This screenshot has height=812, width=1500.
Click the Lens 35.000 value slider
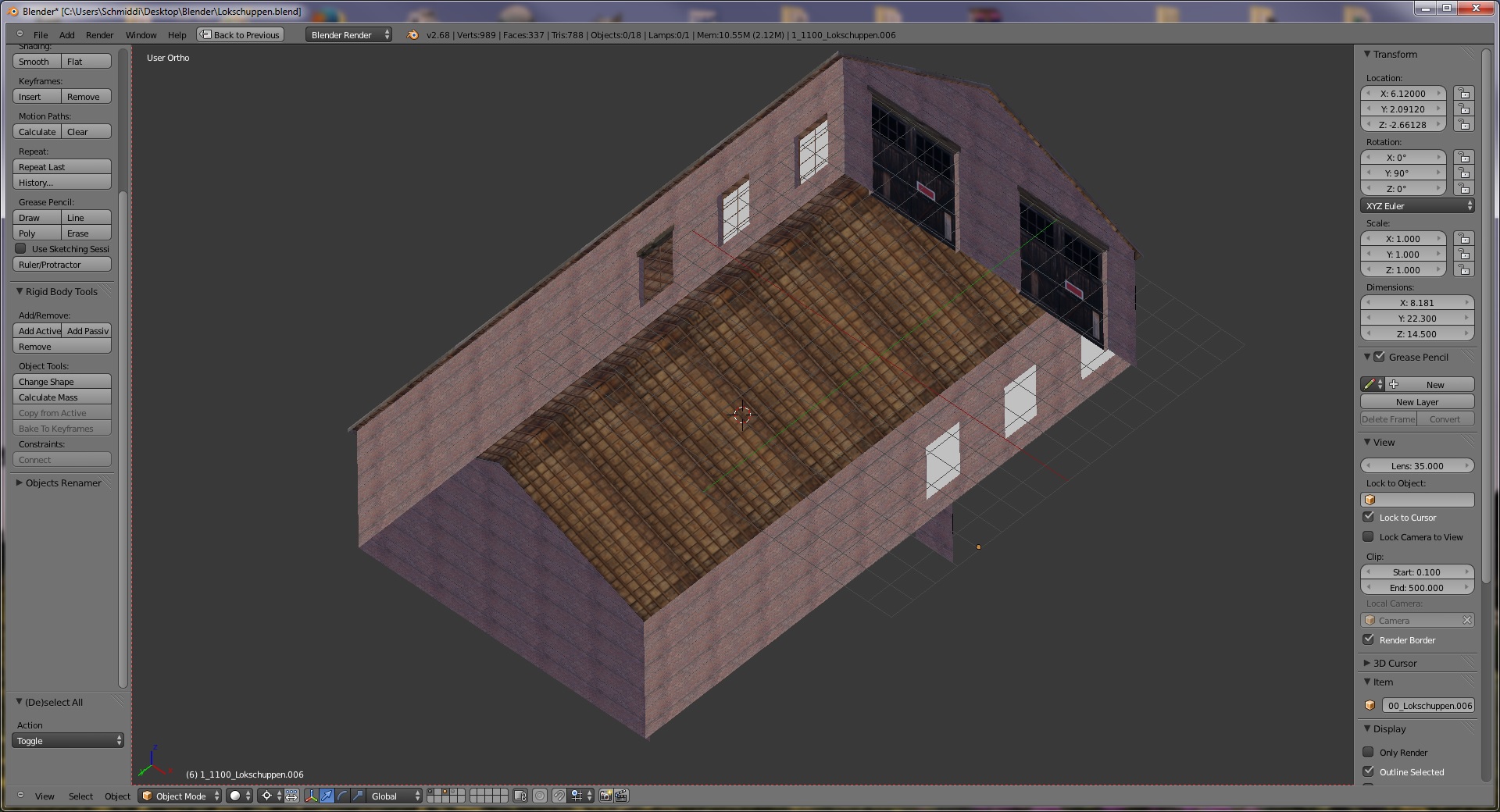[x=1417, y=466]
